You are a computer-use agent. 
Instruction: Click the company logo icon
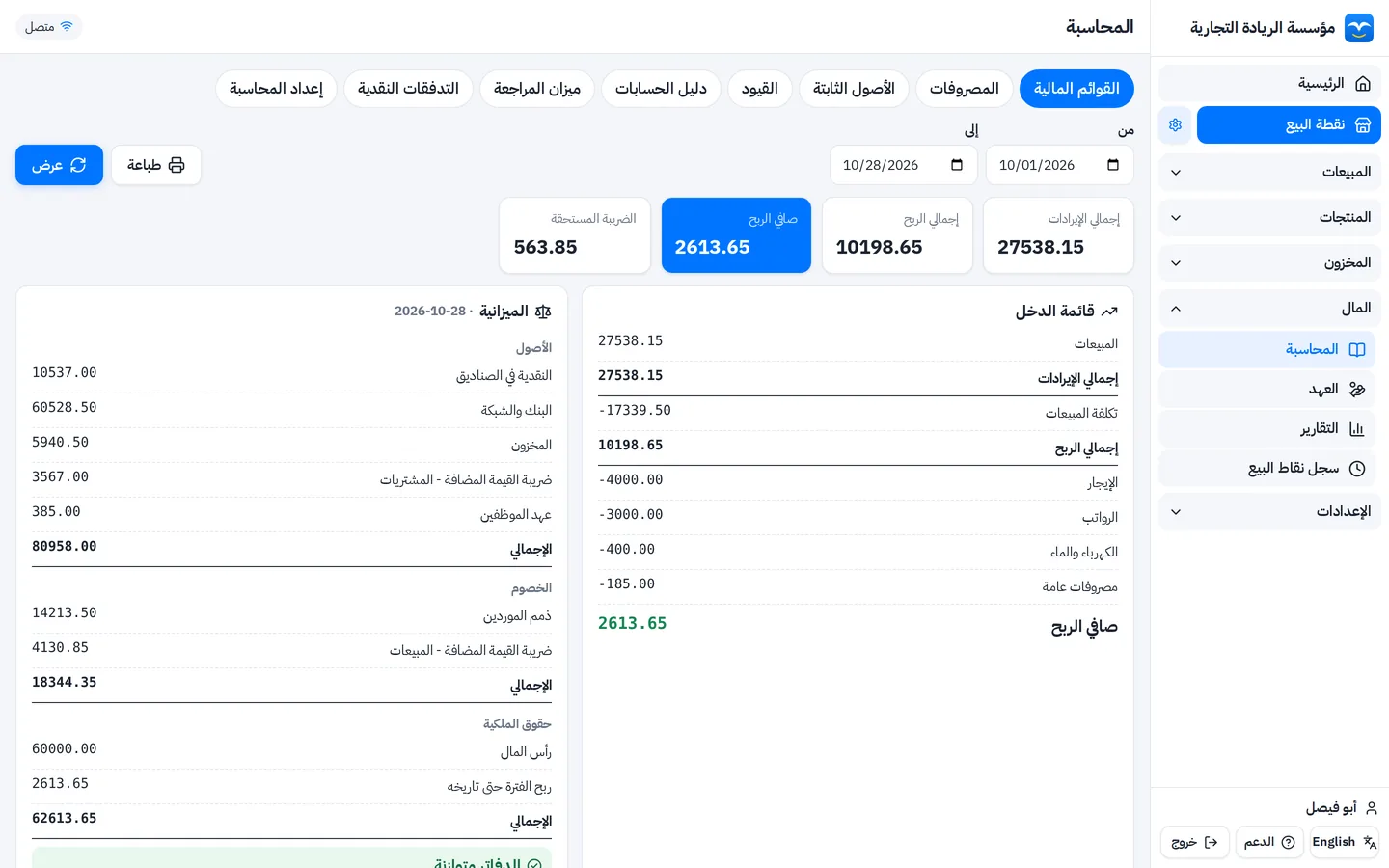click(x=1359, y=28)
